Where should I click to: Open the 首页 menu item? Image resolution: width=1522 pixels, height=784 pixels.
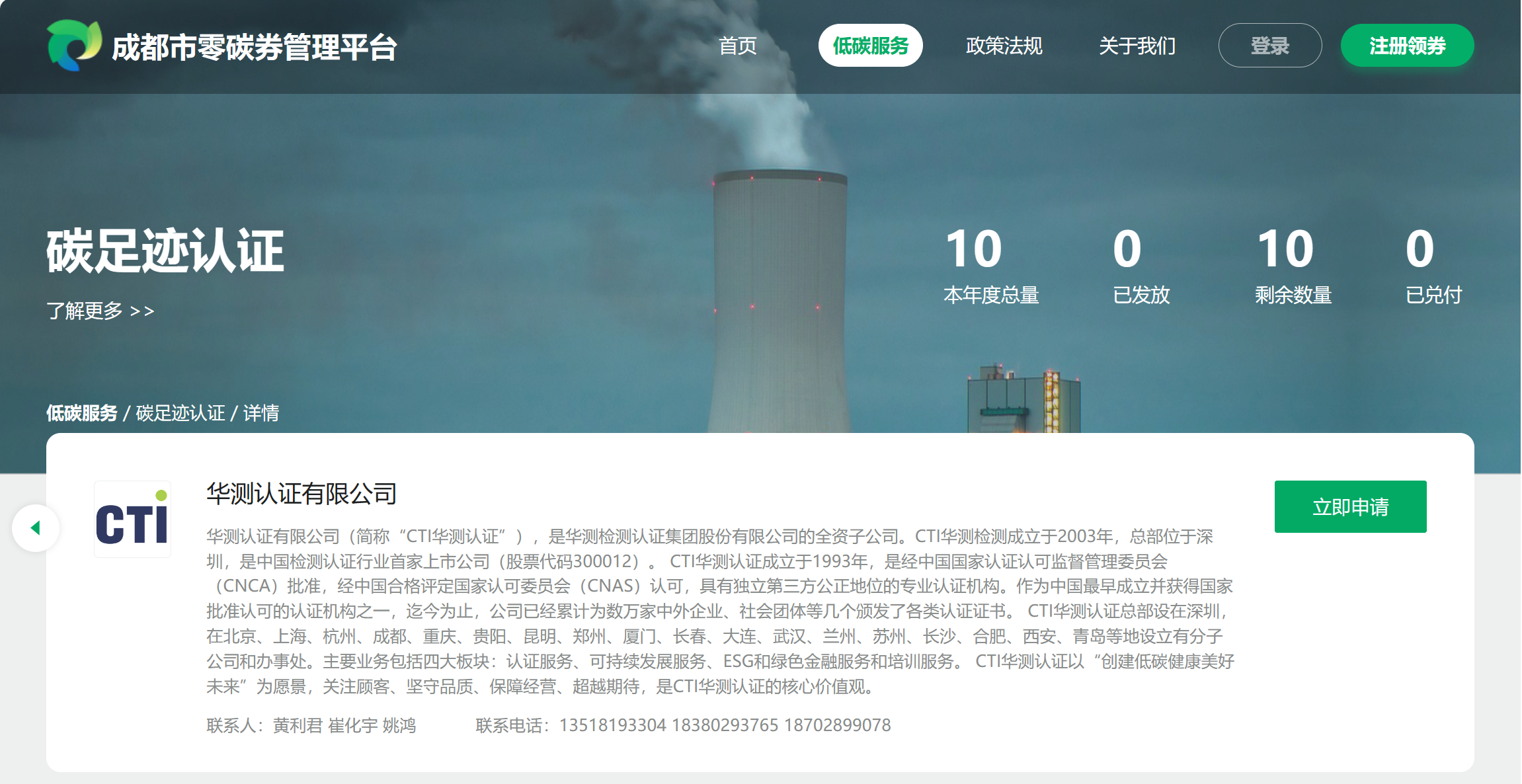click(737, 46)
